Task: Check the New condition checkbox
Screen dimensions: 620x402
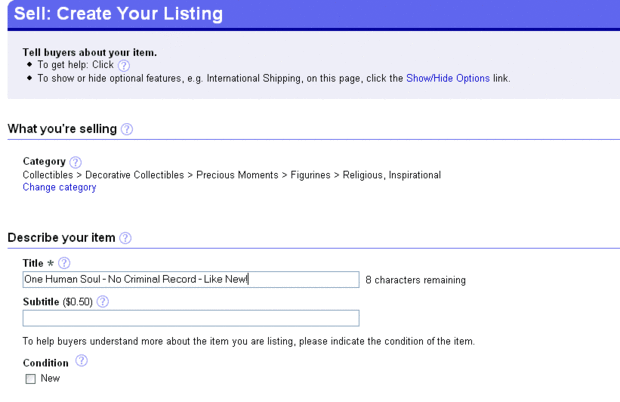Action: (30, 379)
